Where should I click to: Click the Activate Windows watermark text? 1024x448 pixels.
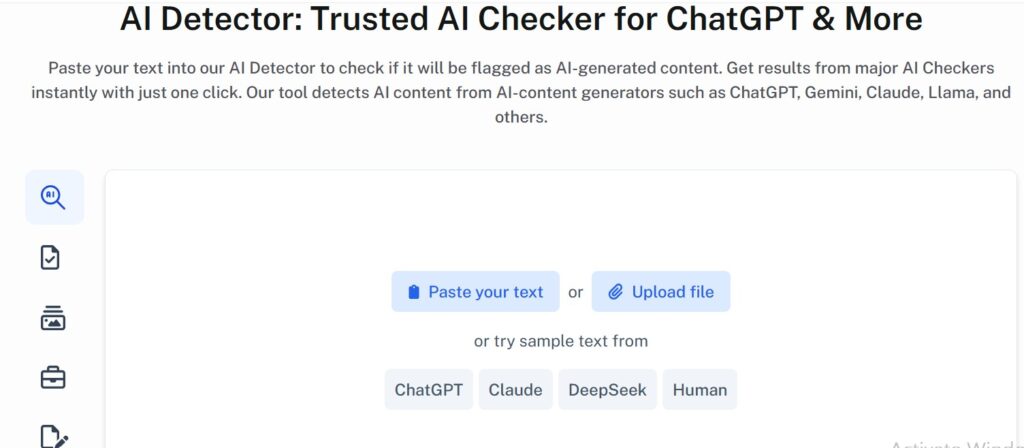click(x=955, y=444)
